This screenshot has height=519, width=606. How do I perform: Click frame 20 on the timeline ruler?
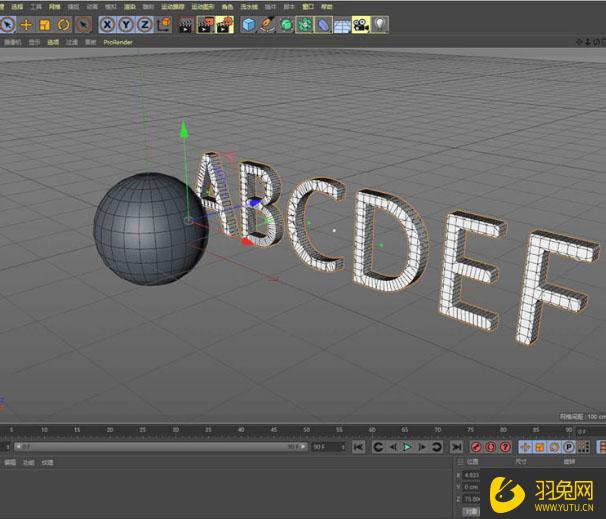110,430
